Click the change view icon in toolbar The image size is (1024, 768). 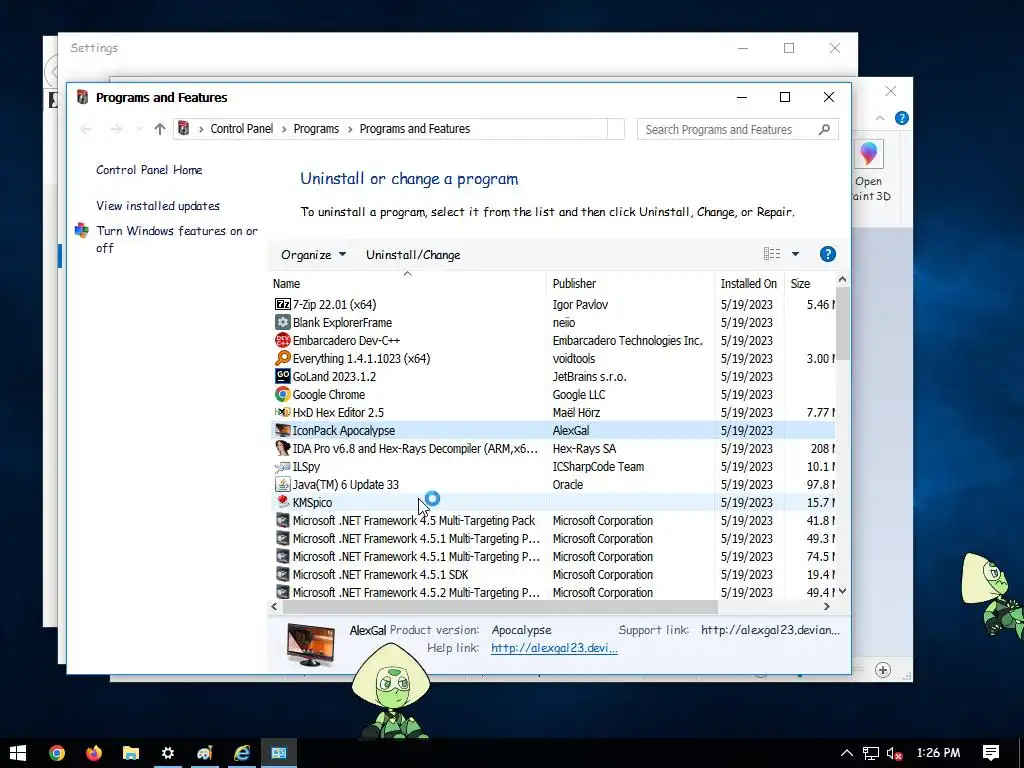tap(772, 254)
